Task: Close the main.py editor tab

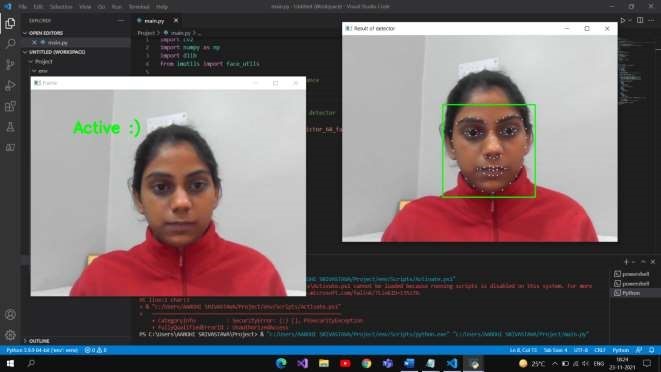Action: pos(176,20)
